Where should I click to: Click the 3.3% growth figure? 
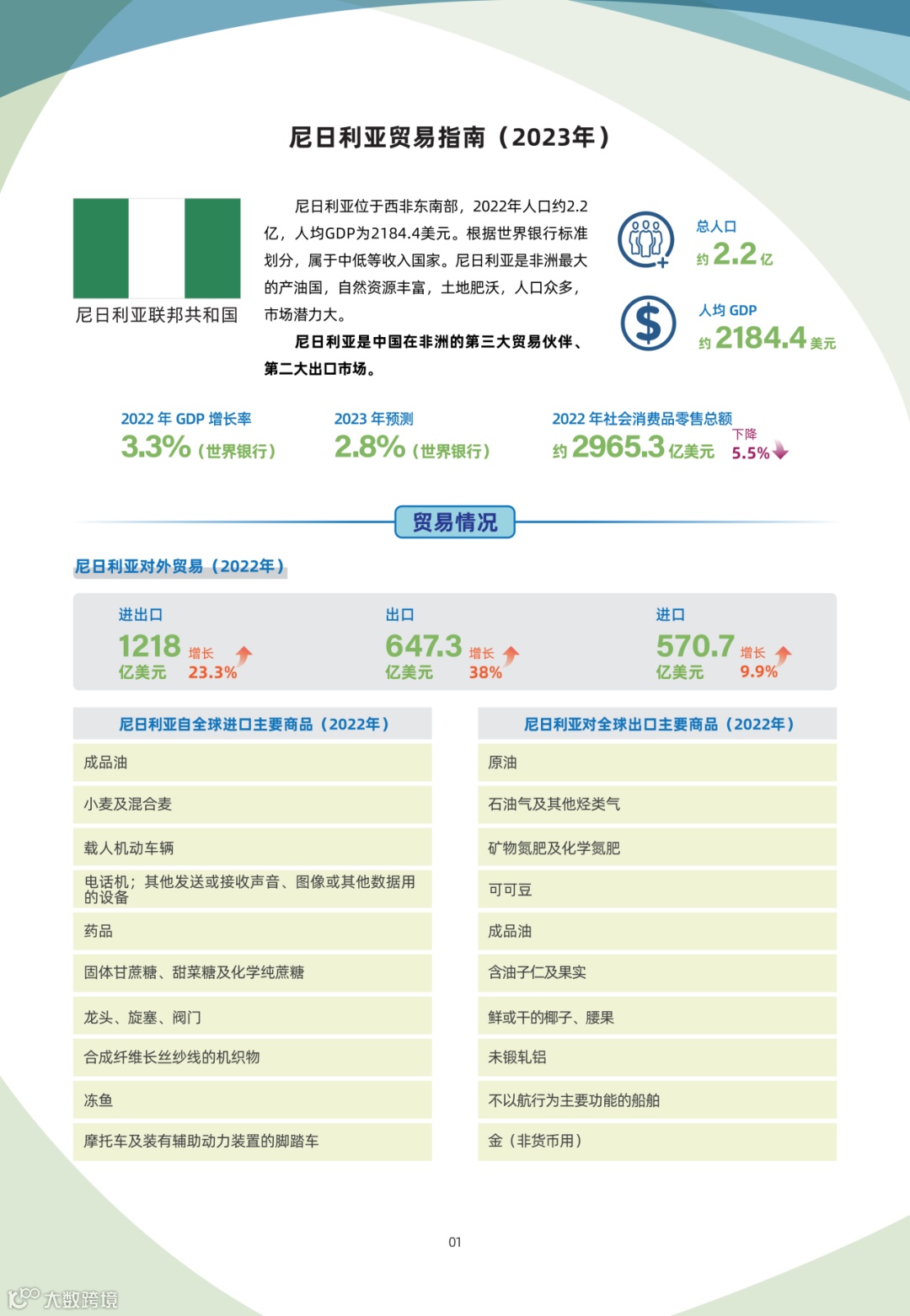tap(156, 447)
